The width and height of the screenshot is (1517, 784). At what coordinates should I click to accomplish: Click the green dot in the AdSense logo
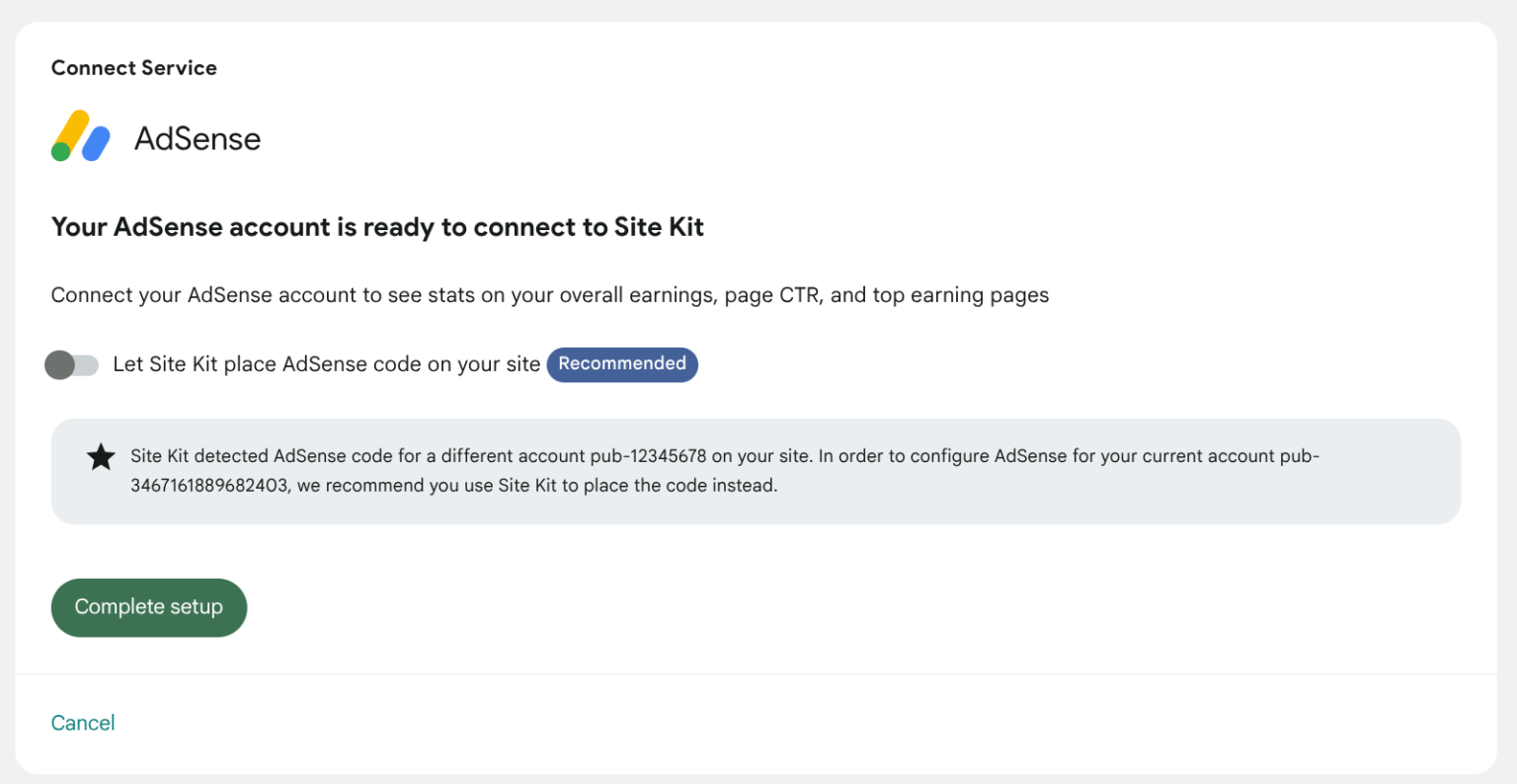(x=60, y=151)
